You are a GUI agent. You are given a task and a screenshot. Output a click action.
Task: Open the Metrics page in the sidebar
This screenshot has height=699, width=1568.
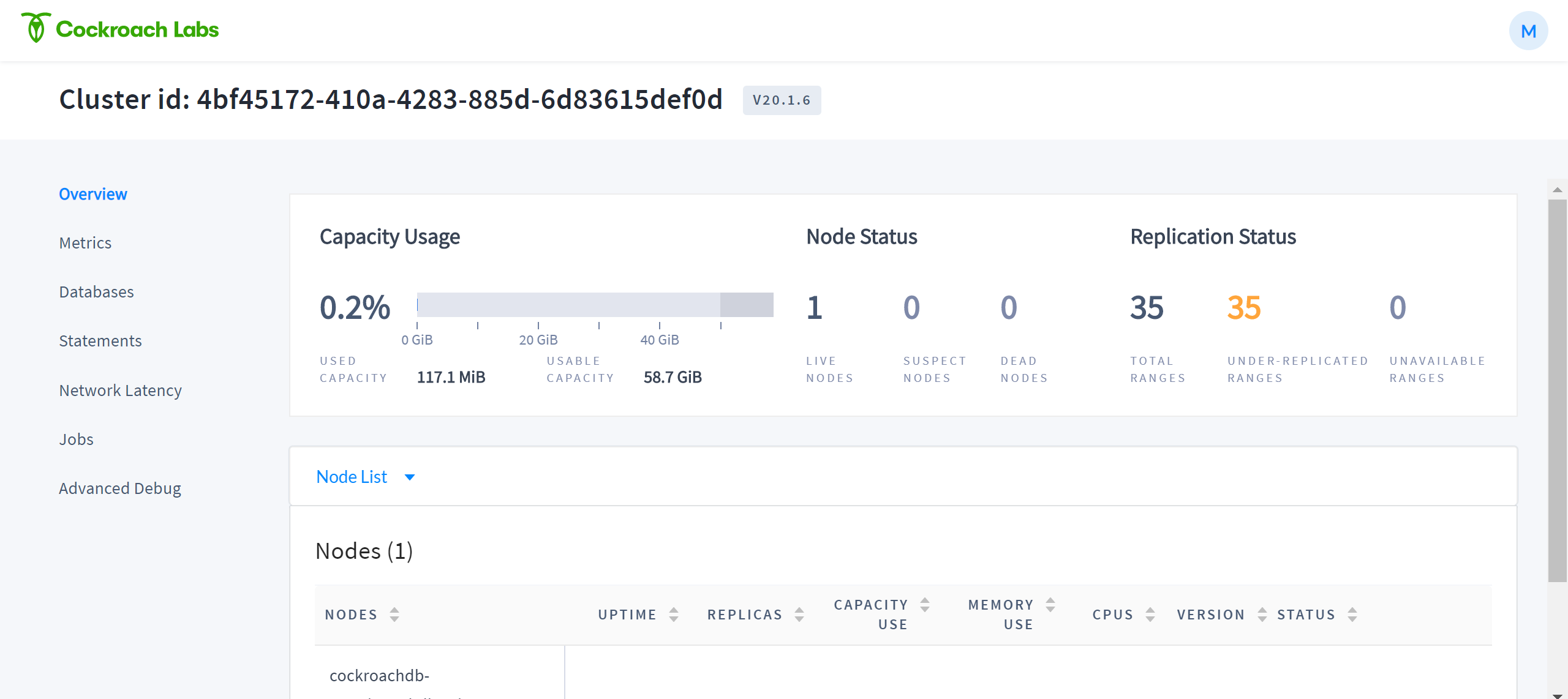[85, 243]
